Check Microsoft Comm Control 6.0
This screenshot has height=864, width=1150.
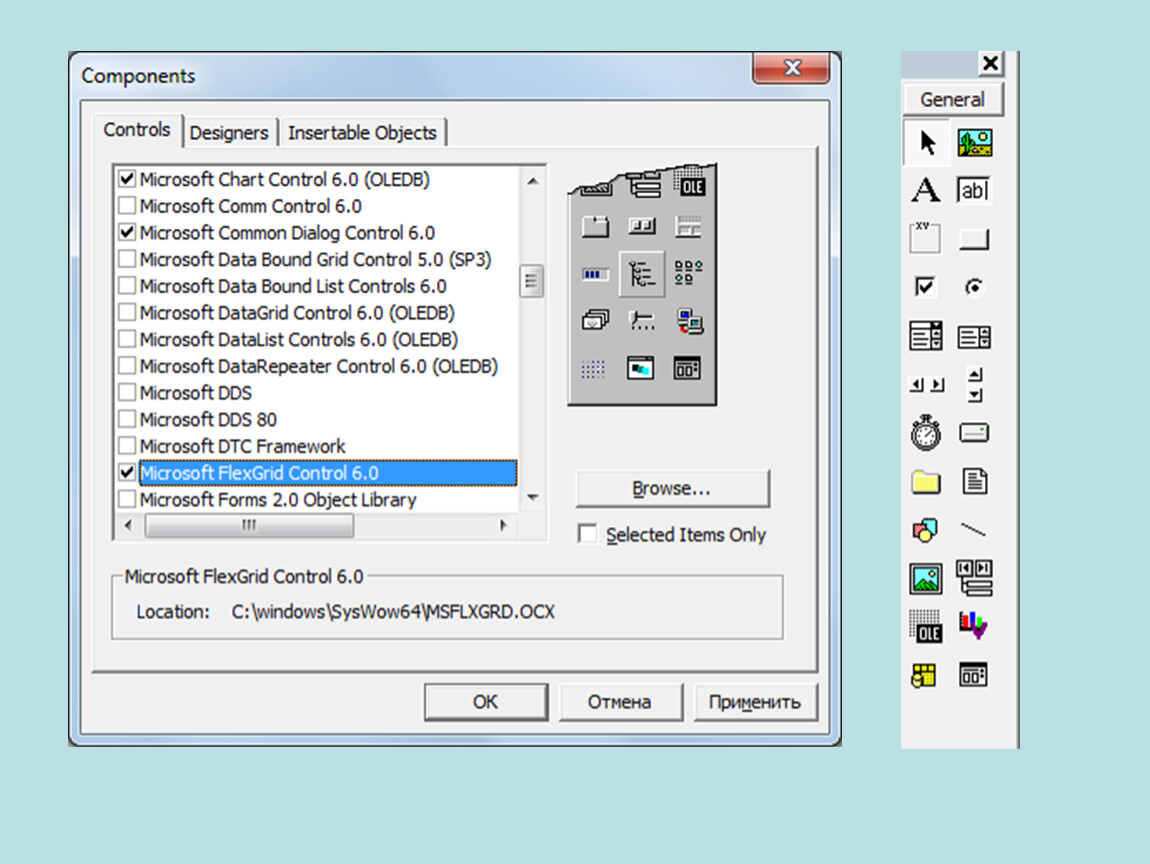pyautogui.click(x=127, y=205)
